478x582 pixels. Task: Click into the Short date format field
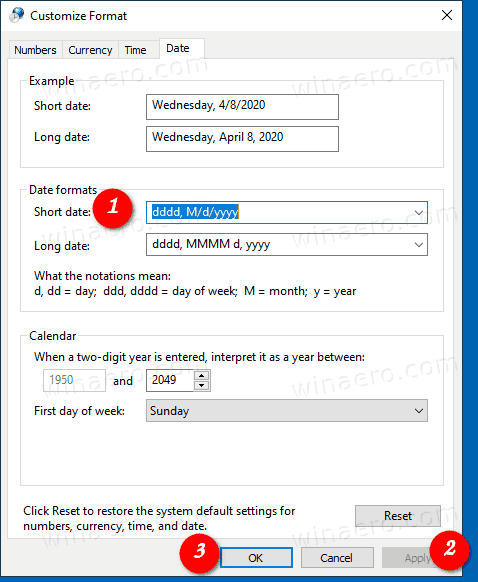[x=287, y=213]
